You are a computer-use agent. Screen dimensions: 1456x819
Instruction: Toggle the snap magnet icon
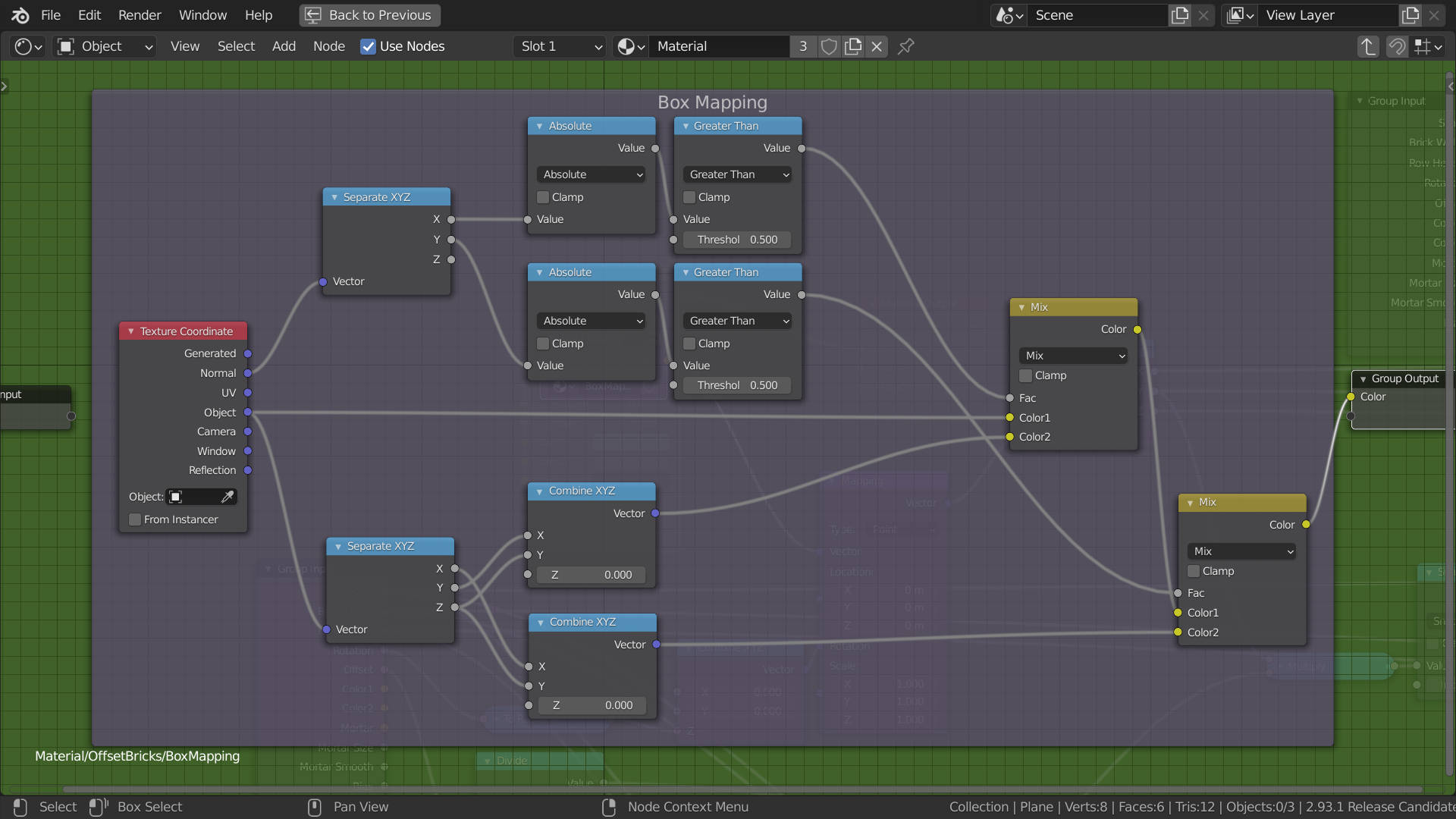(x=1397, y=46)
